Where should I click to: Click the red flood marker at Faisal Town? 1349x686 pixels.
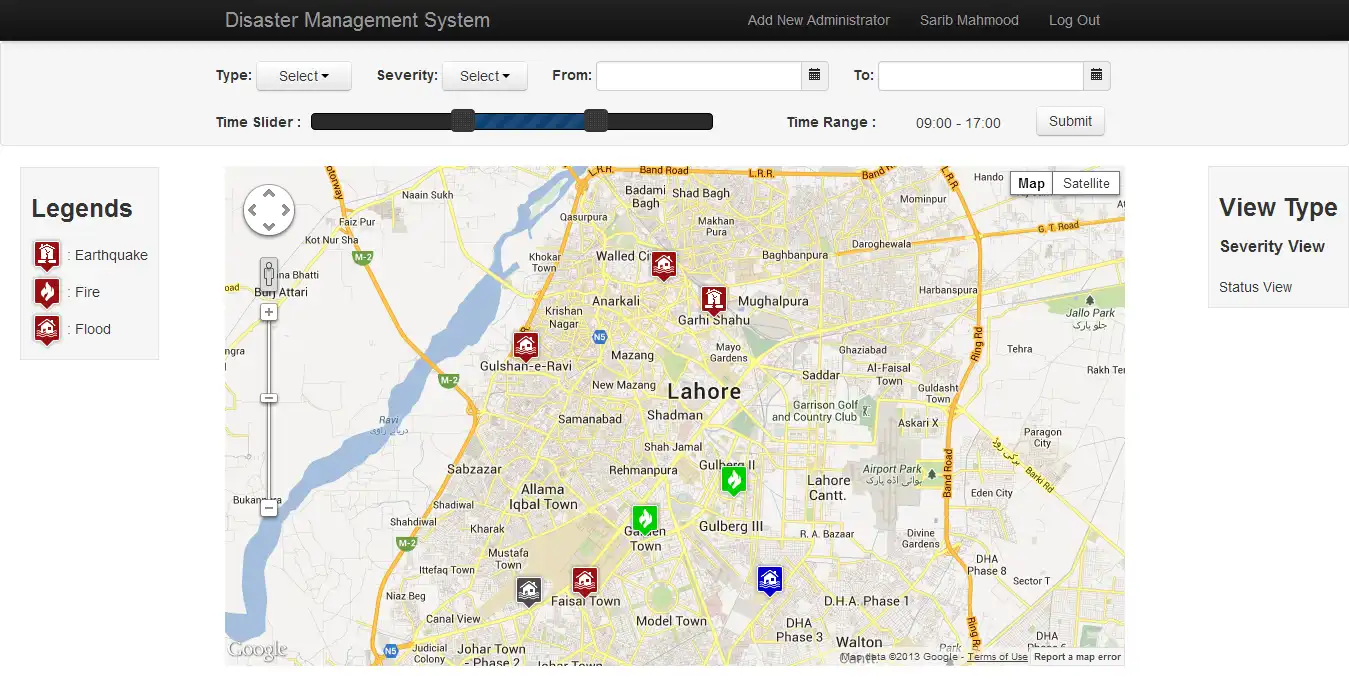[x=585, y=581]
